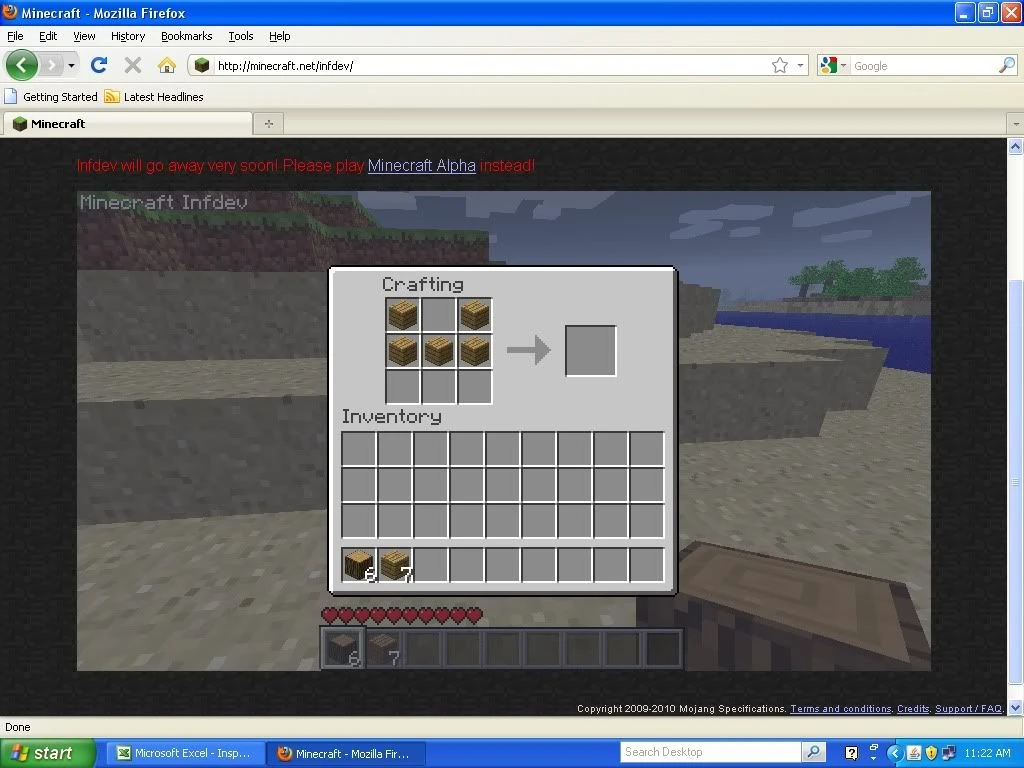Pick the plank in the top-left crafting slot

tap(402, 315)
